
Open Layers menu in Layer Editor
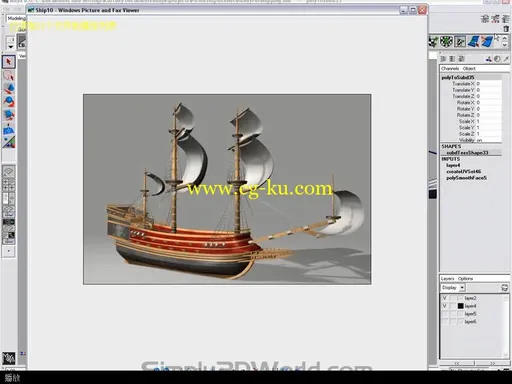coord(447,279)
